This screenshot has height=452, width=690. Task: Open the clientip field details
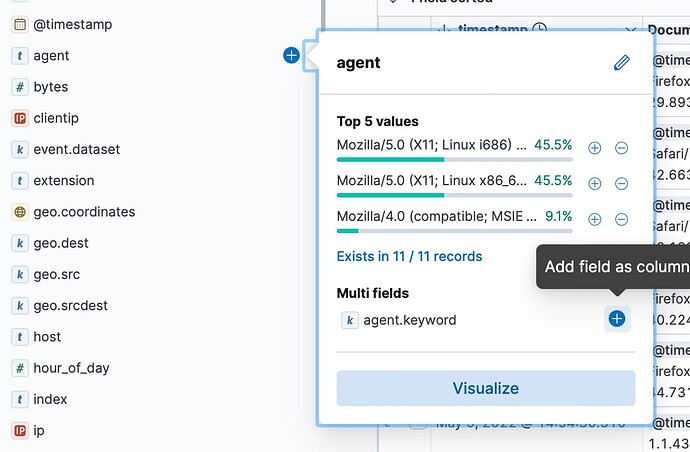pyautogui.click(x=55, y=118)
